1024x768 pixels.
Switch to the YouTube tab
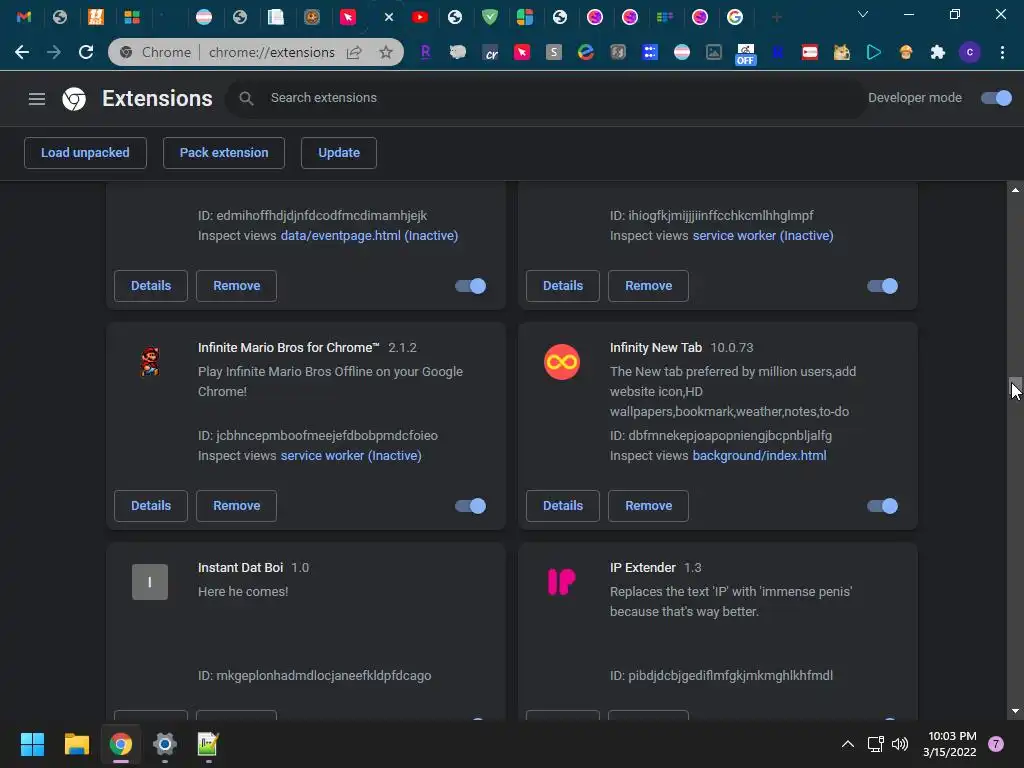coord(420,17)
